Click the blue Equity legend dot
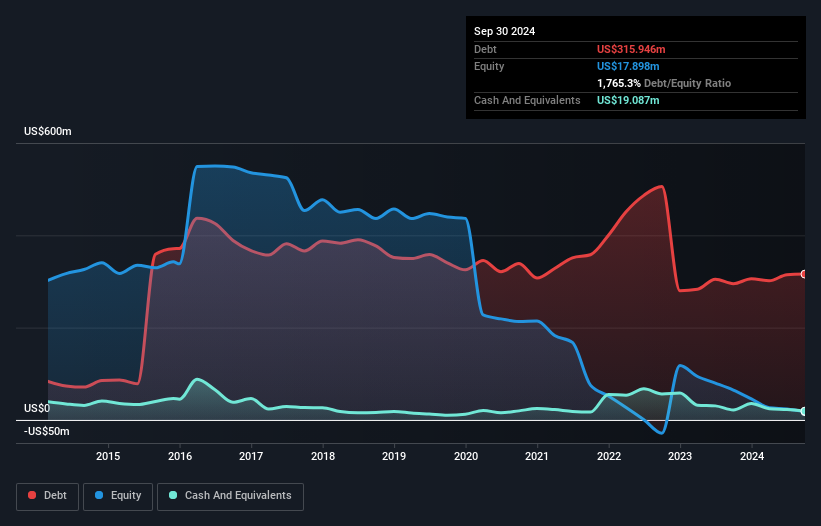The height and width of the screenshot is (526, 821). pos(99,495)
